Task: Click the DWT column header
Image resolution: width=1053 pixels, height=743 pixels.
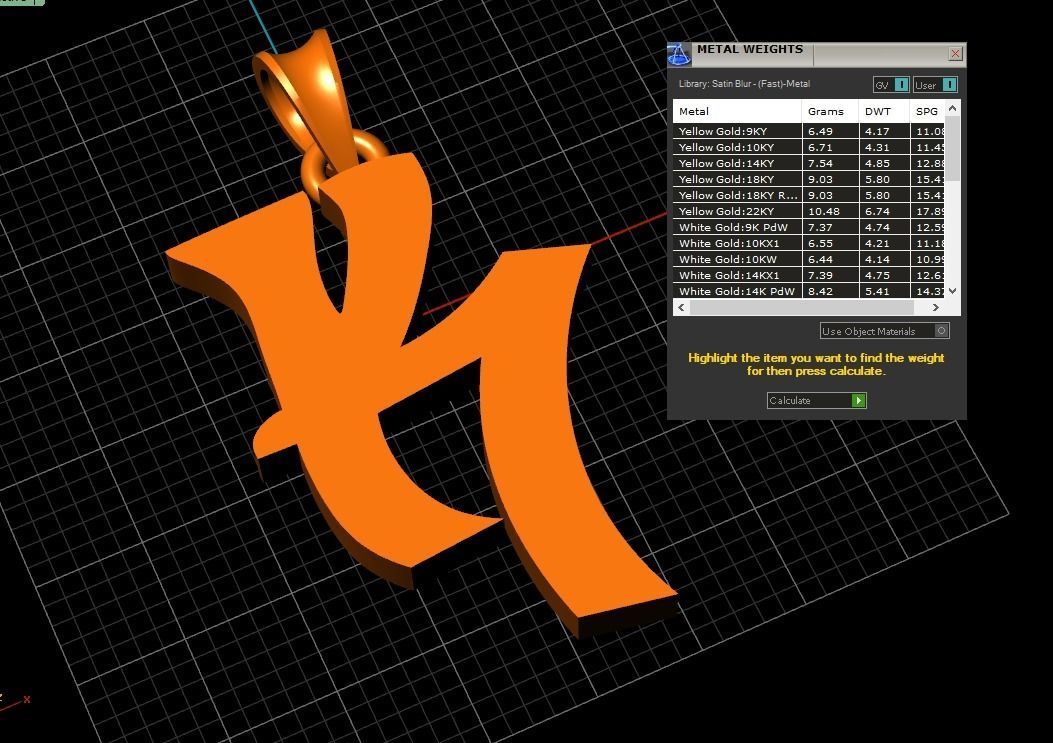Action: 884,112
